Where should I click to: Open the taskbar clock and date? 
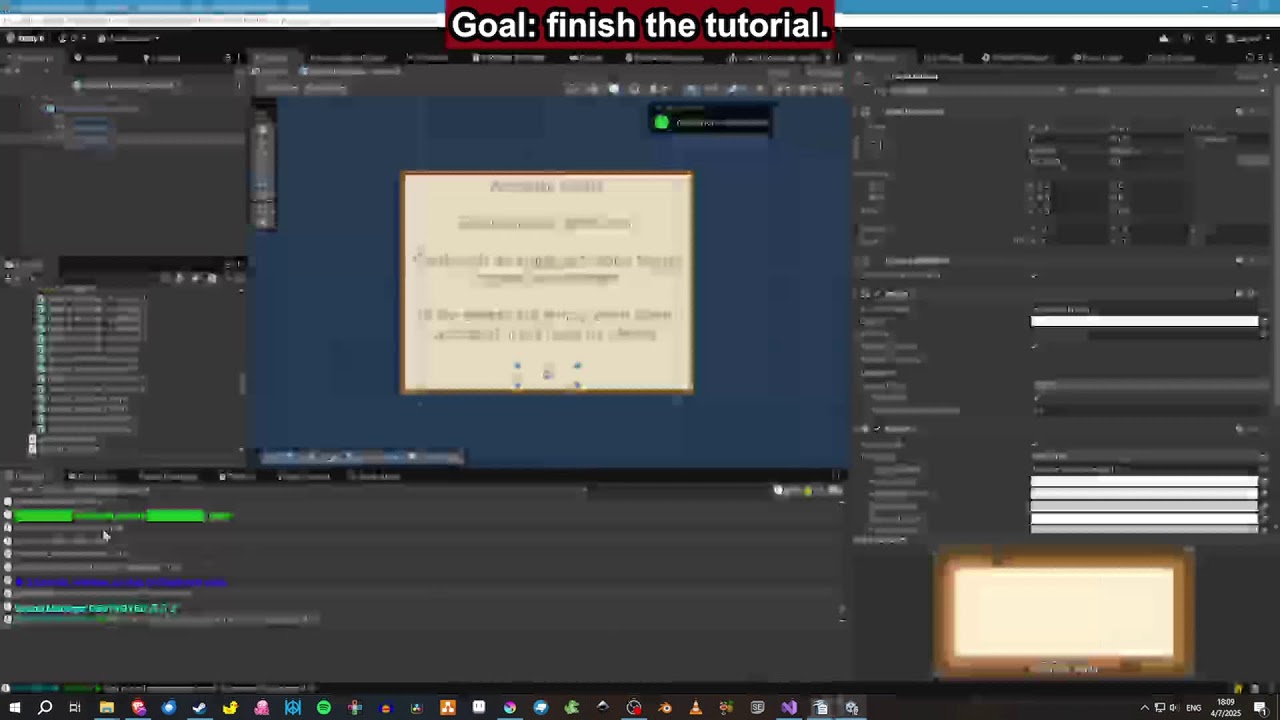click(x=1226, y=708)
